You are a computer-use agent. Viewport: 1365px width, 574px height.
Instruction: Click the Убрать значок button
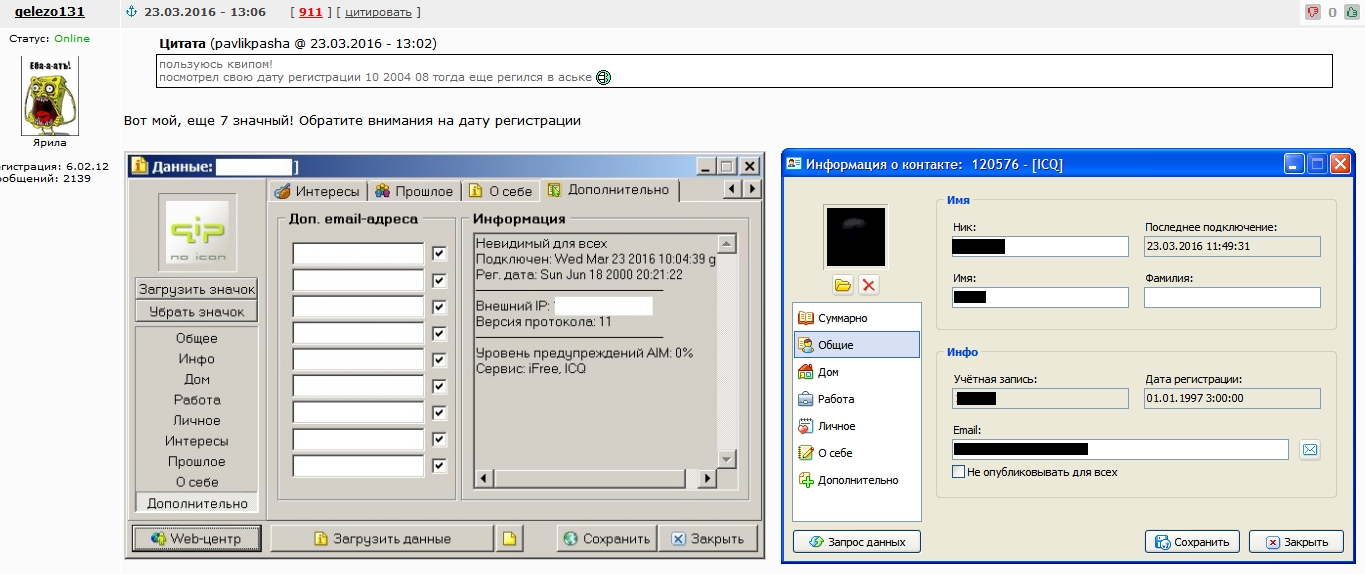(196, 311)
